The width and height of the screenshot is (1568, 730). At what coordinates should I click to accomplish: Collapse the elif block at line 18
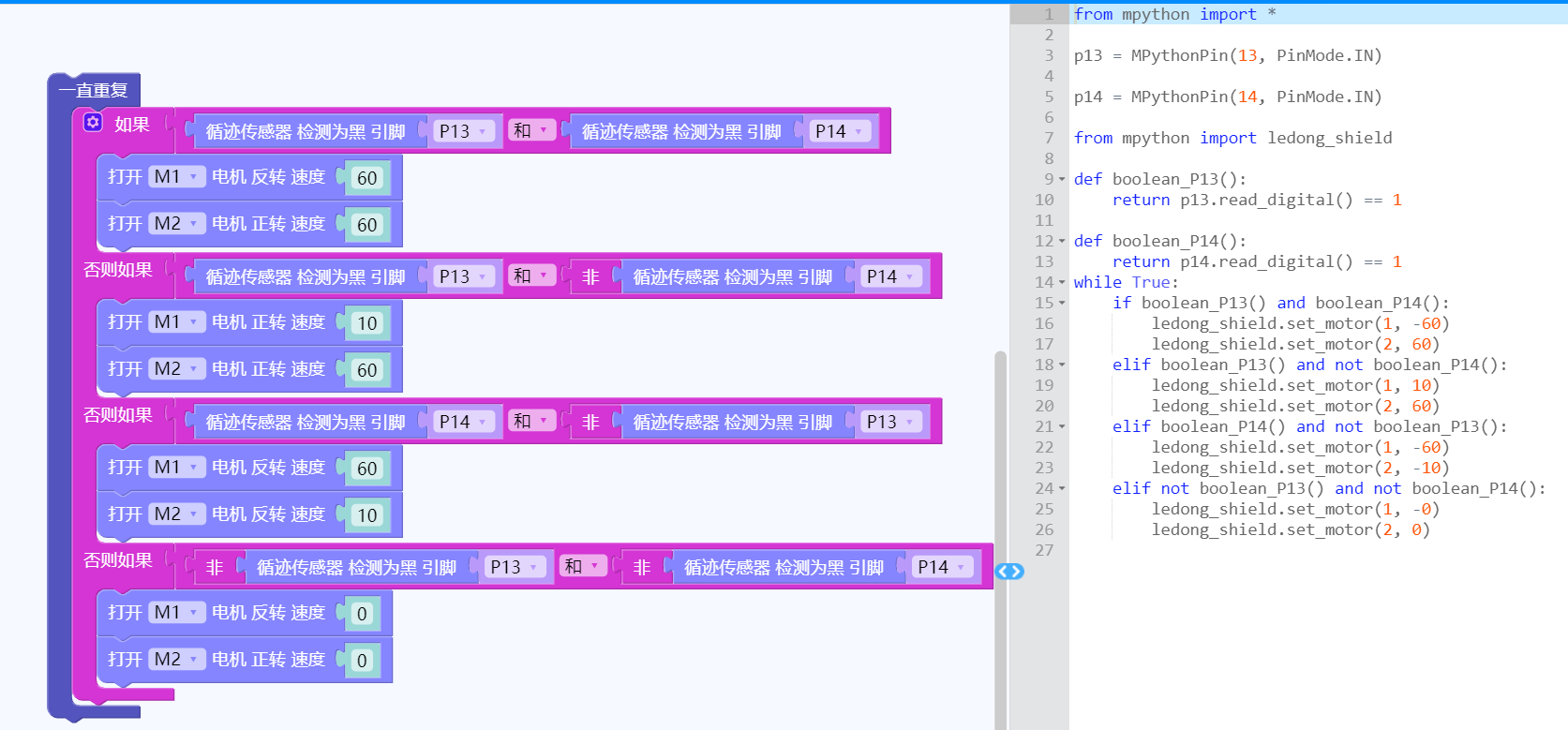point(1062,365)
